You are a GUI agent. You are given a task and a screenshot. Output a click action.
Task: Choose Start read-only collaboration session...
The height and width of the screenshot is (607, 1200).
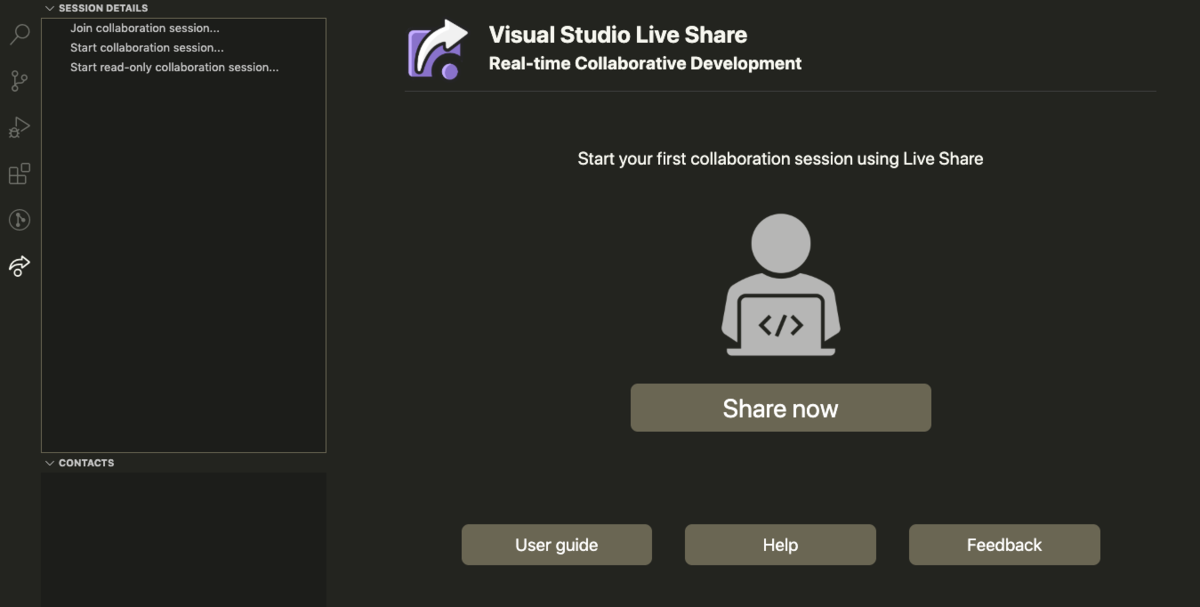(x=174, y=68)
